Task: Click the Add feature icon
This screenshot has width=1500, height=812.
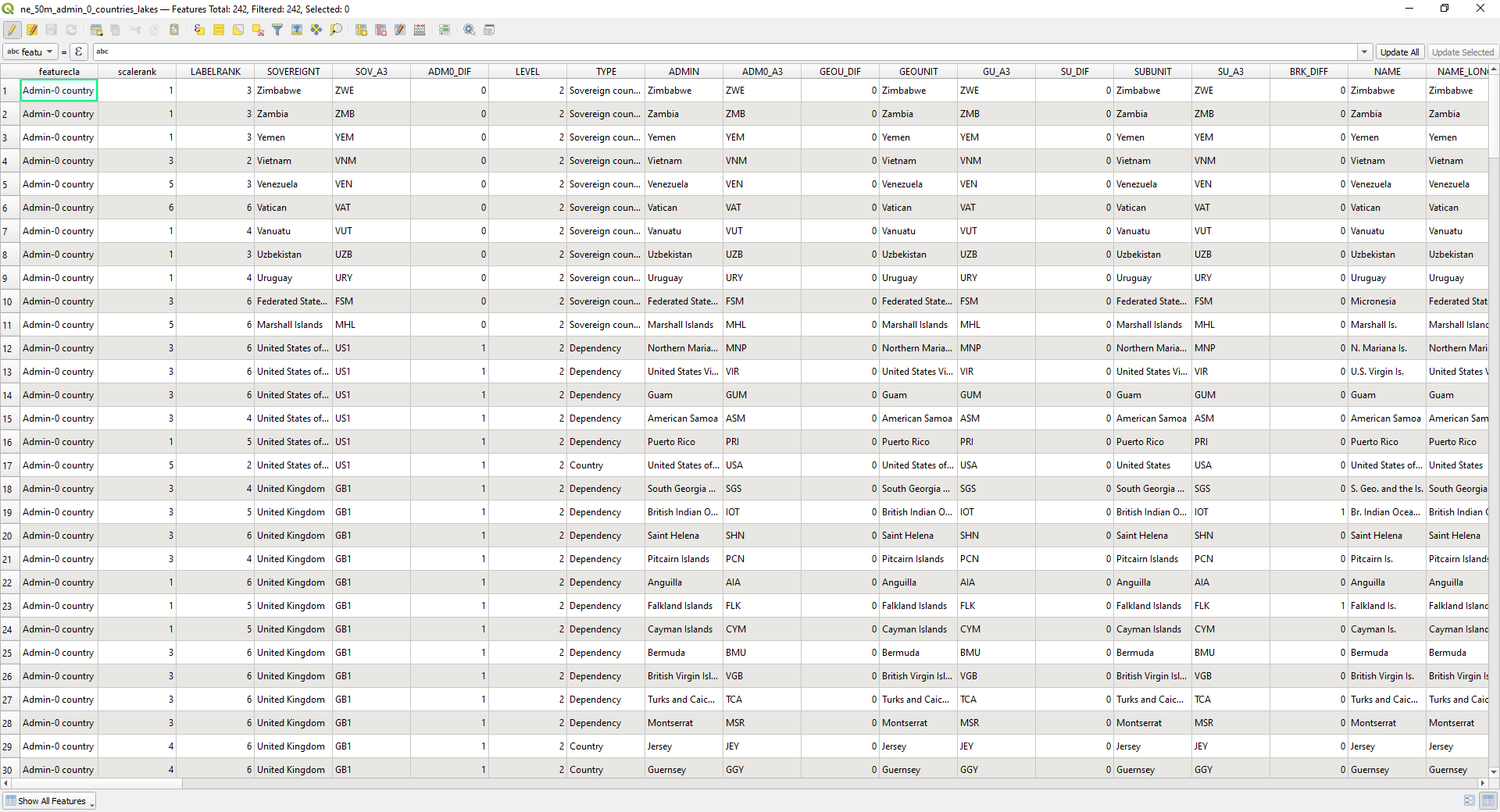Action: [96, 30]
